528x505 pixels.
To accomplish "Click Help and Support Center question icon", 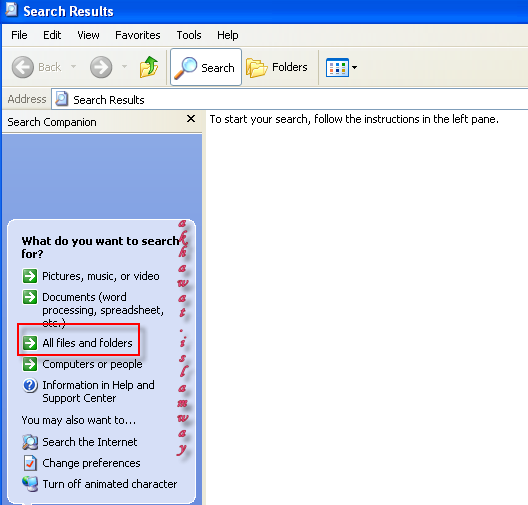I will coord(30,385).
